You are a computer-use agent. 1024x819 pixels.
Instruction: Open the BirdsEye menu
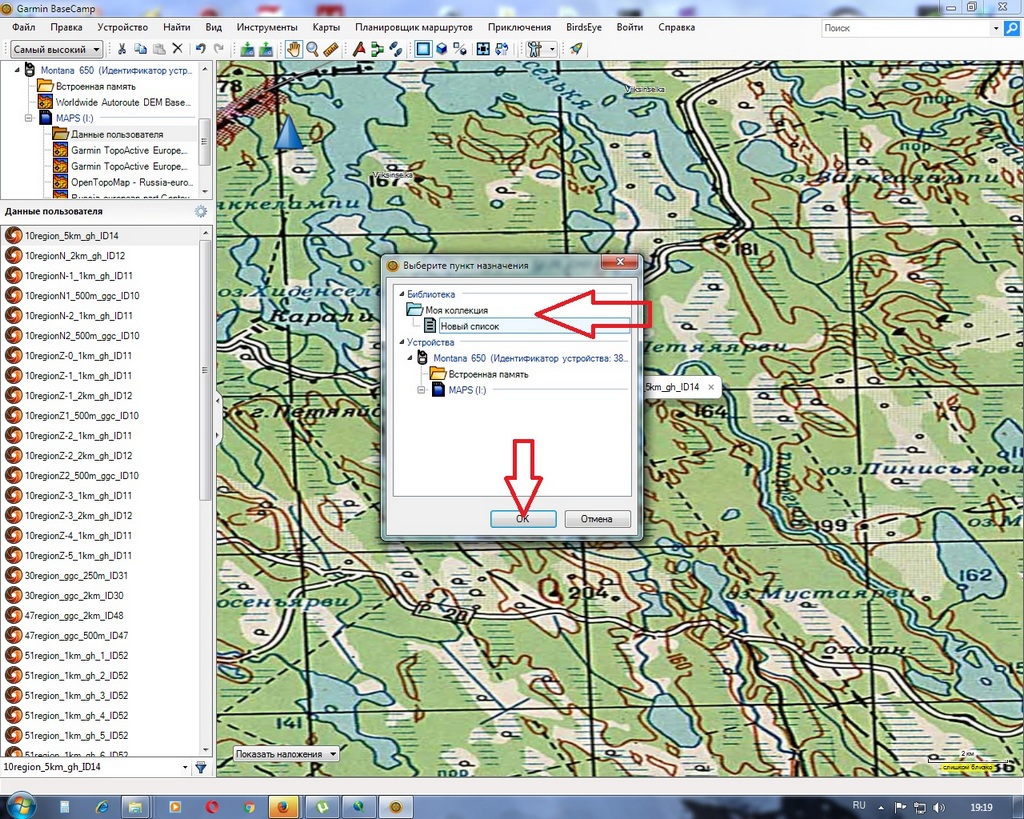pos(583,28)
